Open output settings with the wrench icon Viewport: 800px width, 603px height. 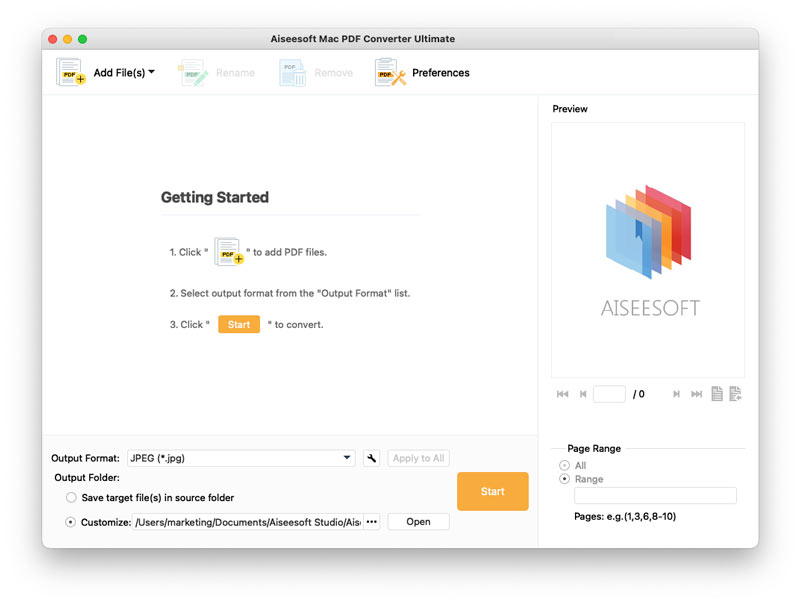click(x=371, y=458)
